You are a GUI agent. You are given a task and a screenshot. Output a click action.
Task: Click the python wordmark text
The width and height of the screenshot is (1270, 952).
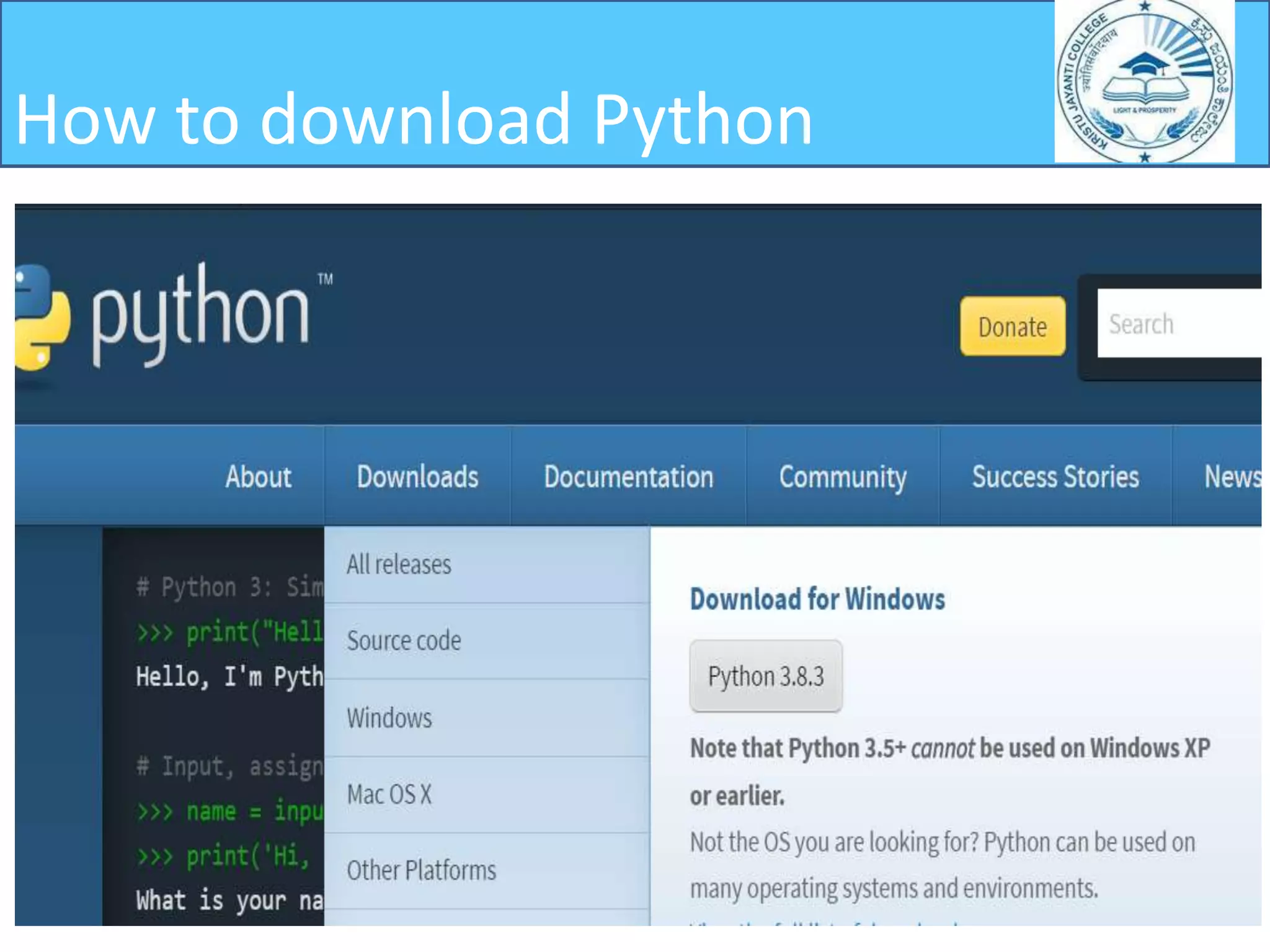point(200,316)
